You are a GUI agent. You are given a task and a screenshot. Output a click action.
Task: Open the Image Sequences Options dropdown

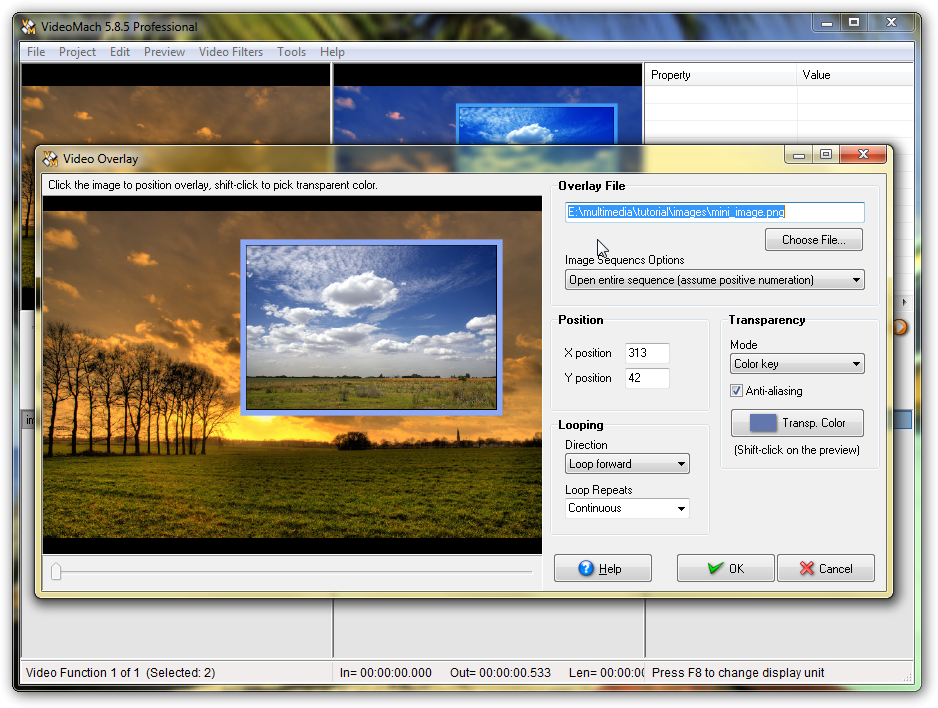coord(714,280)
